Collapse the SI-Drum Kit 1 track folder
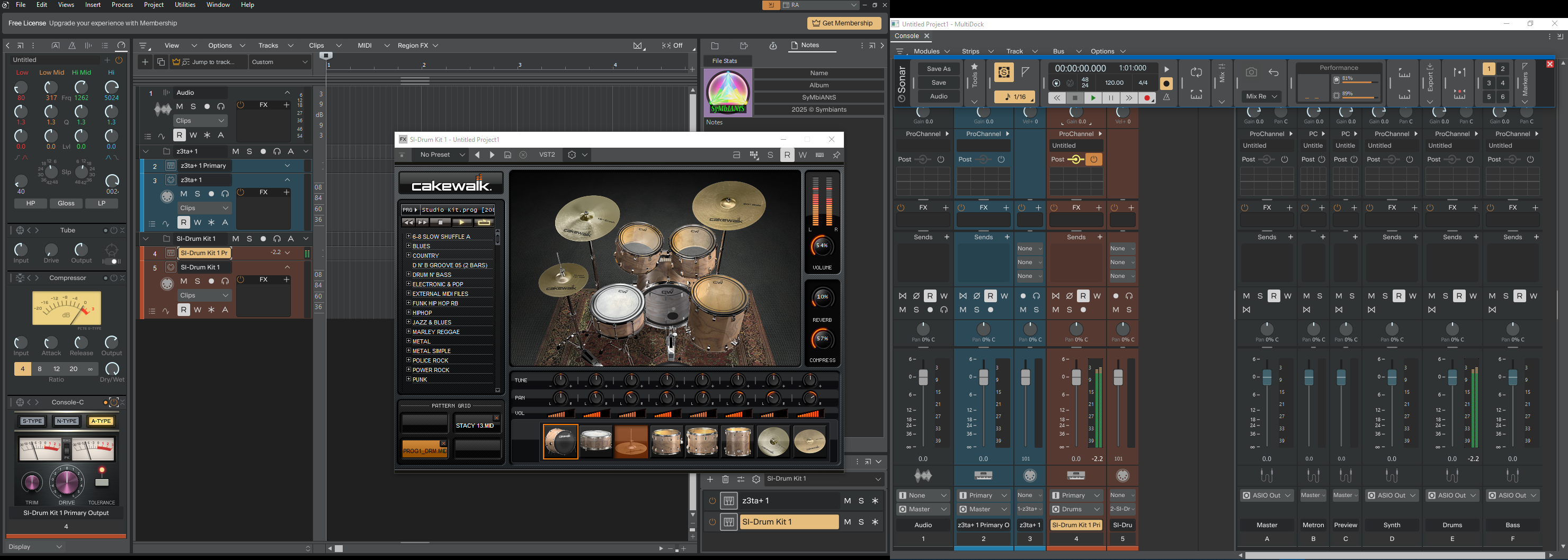1568x560 pixels. pyautogui.click(x=146, y=239)
